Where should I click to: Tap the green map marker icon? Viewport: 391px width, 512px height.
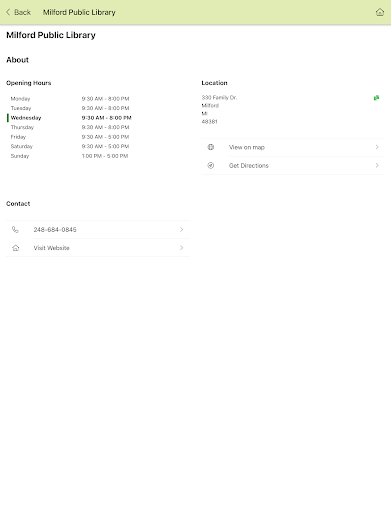click(x=376, y=98)
